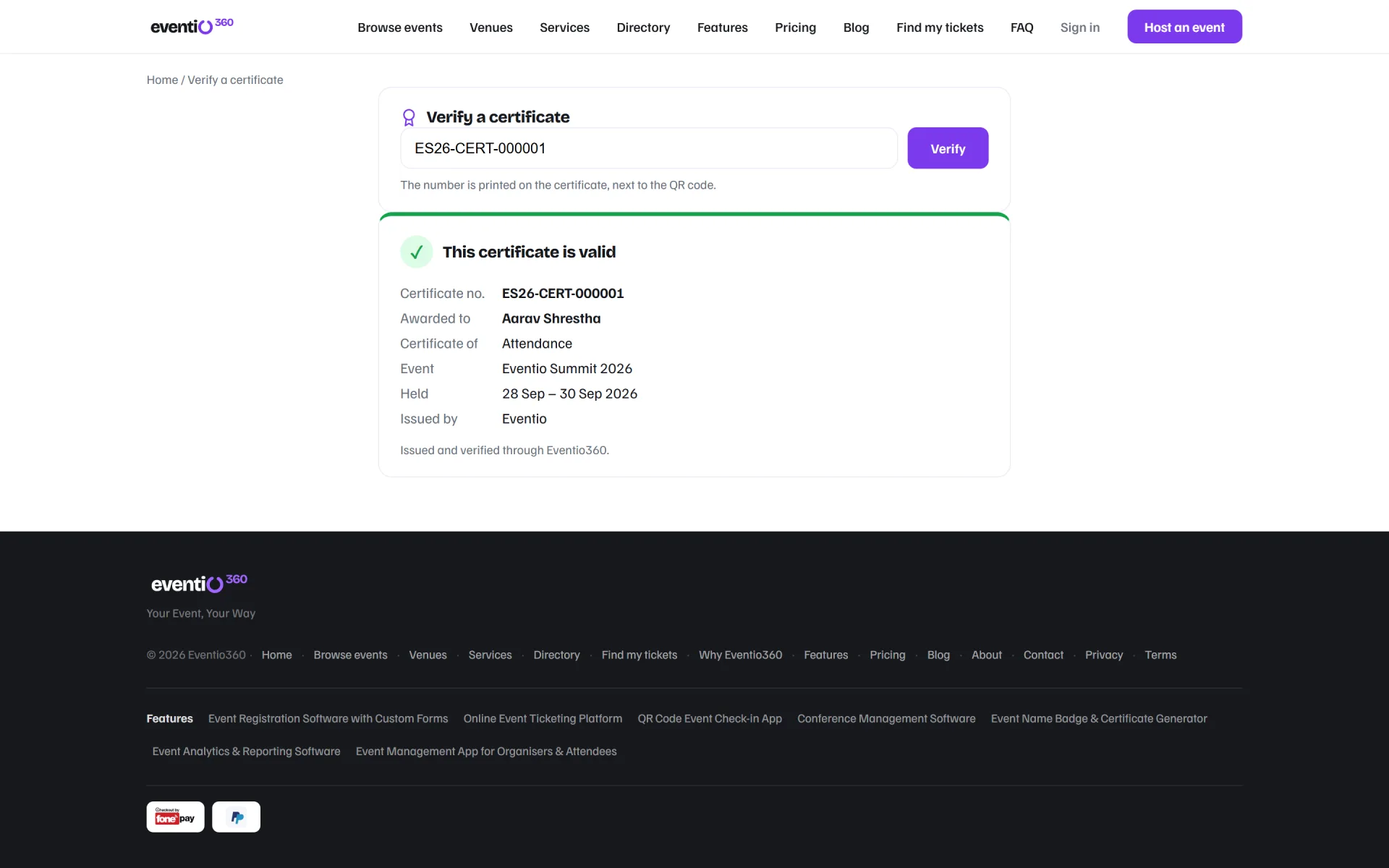
Task: Click the PayPal payment badge
Action: click(x=236, y=817)
